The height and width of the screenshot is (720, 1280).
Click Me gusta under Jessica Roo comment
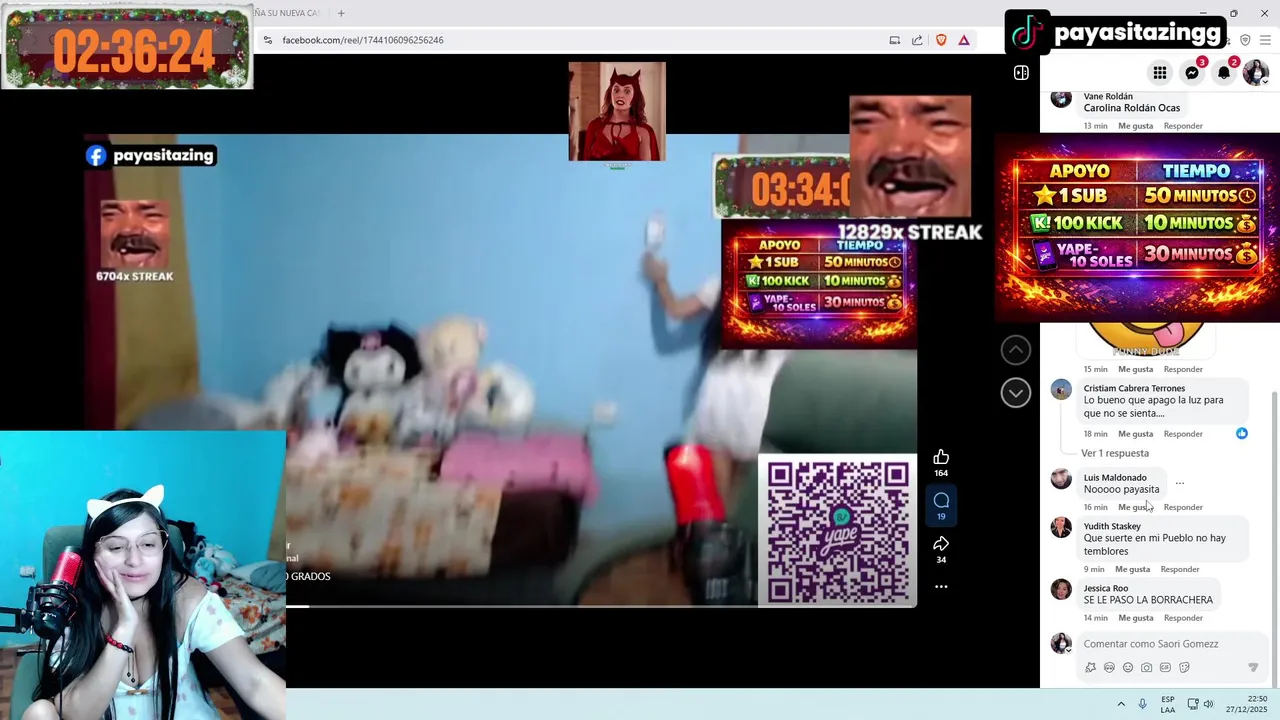coord(1135,618)
